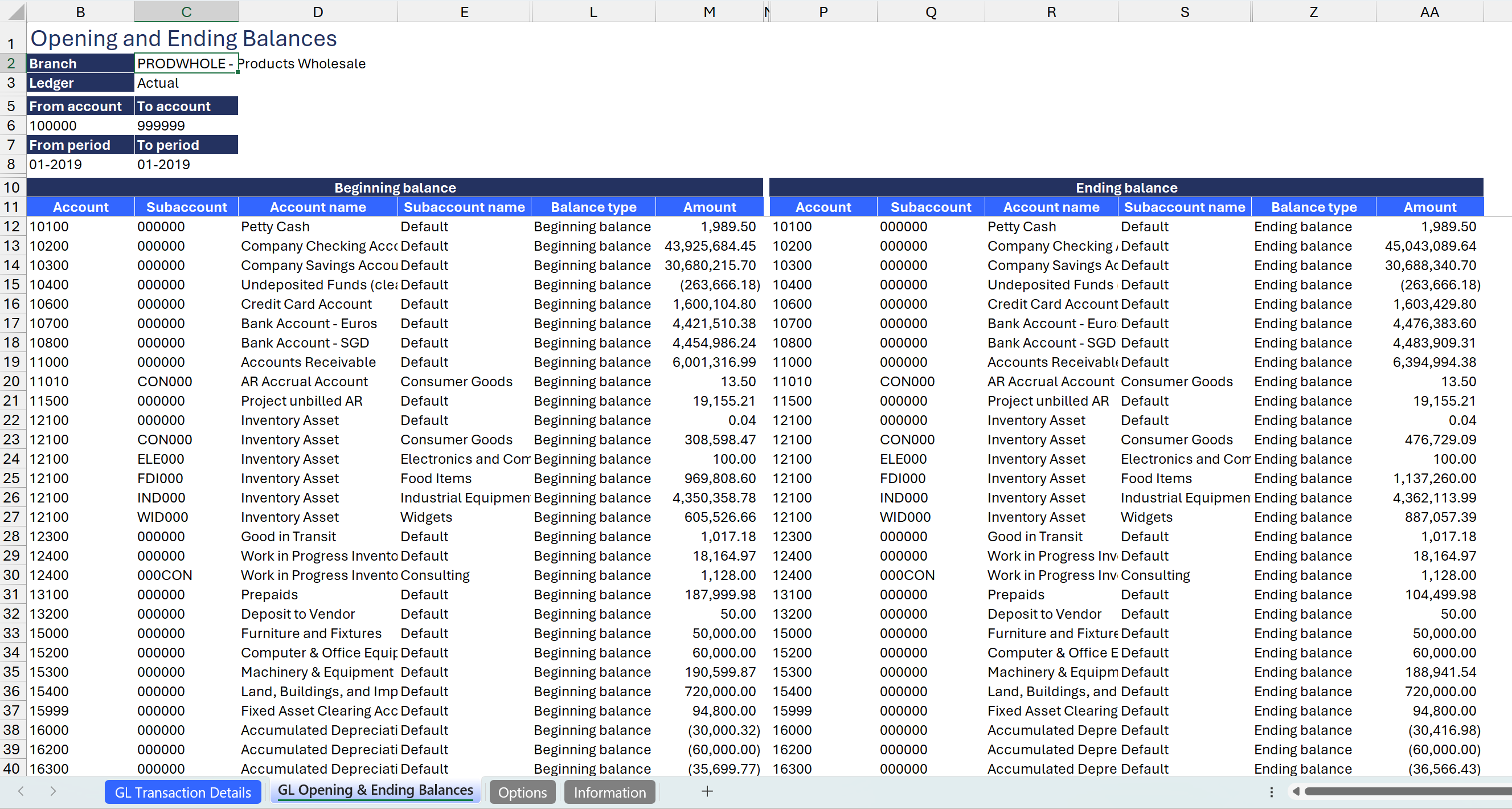Select column AA header
The height and width of the screenshot is (809, 1512).
(1429, 12)
